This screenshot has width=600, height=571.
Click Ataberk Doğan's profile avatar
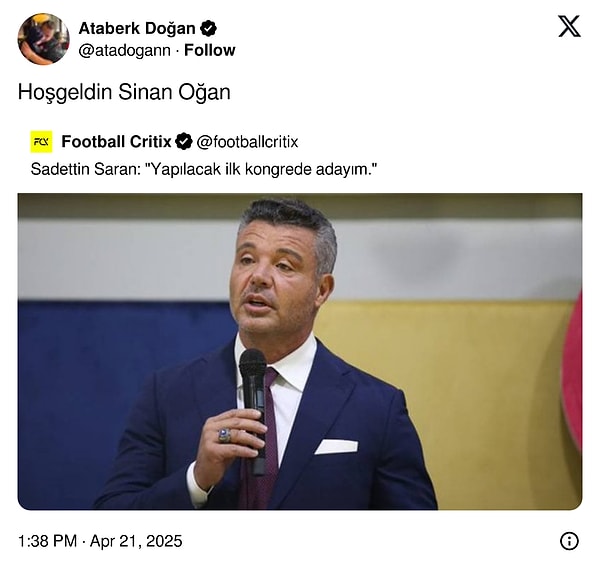point(43,39)
